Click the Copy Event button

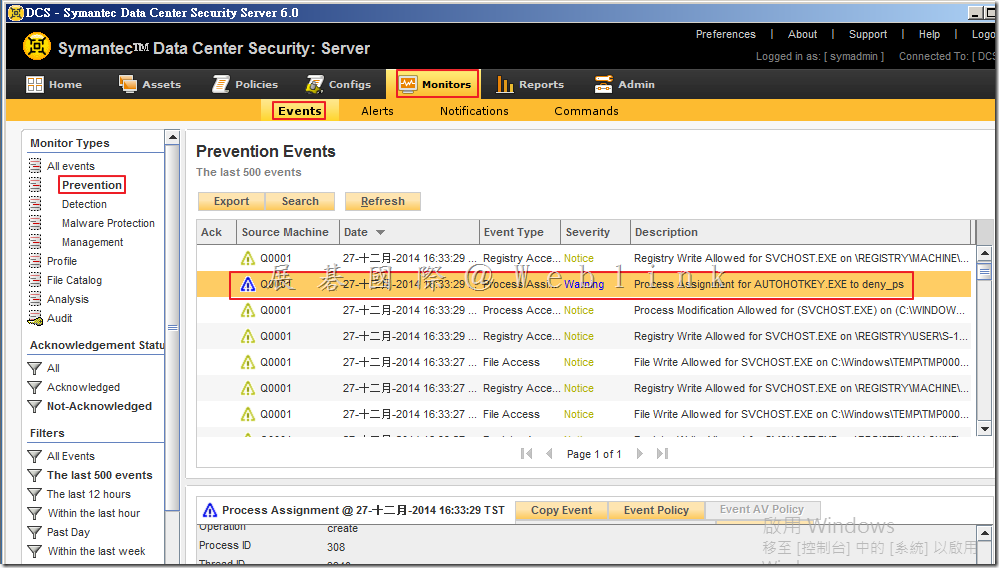(561, 510)
